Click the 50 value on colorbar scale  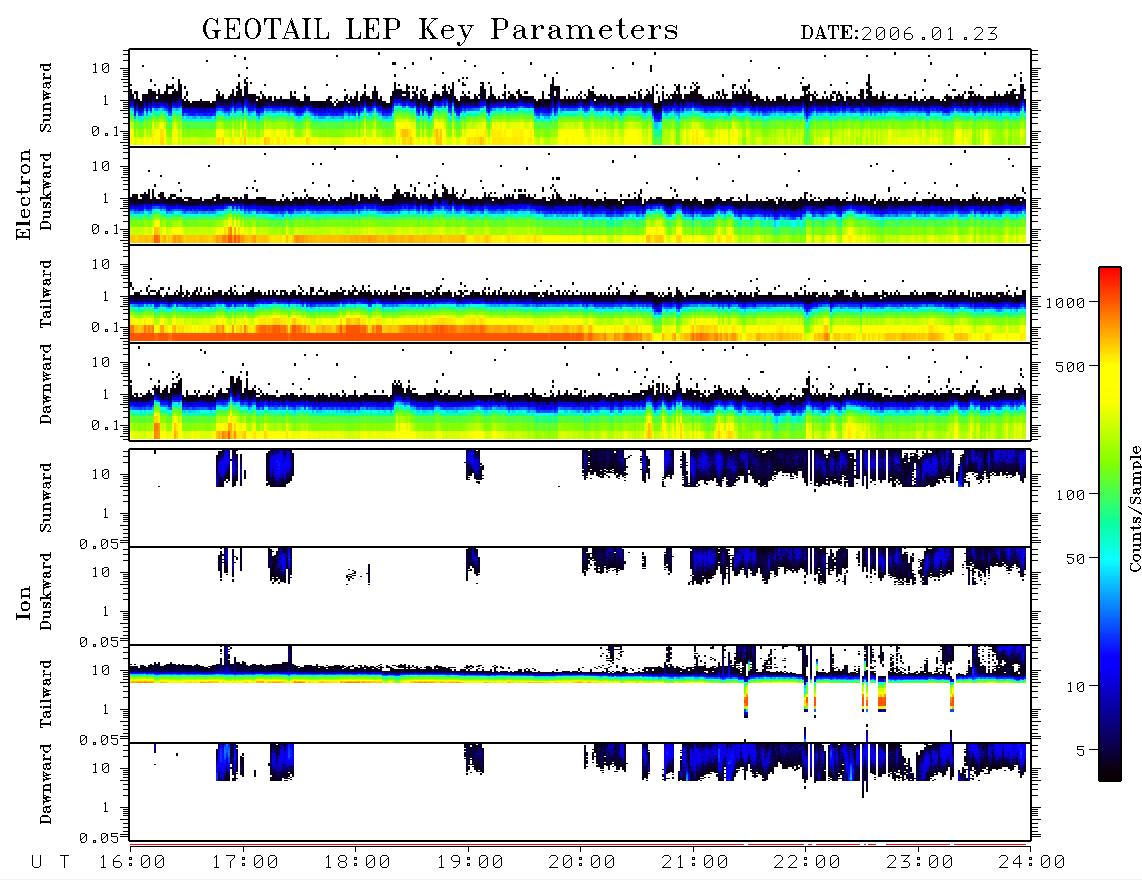1075,559
